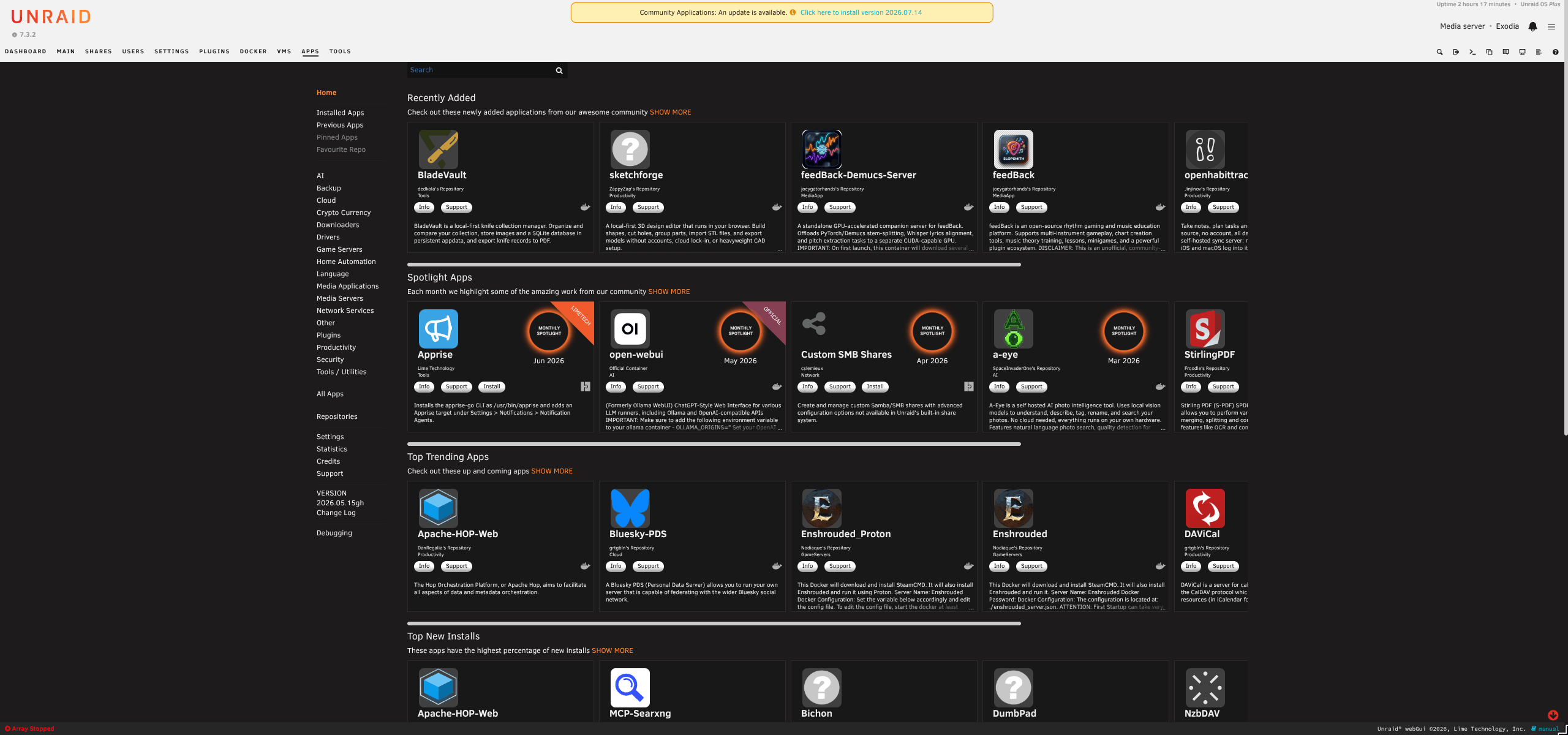Open the hamburger account menu

1551,26
